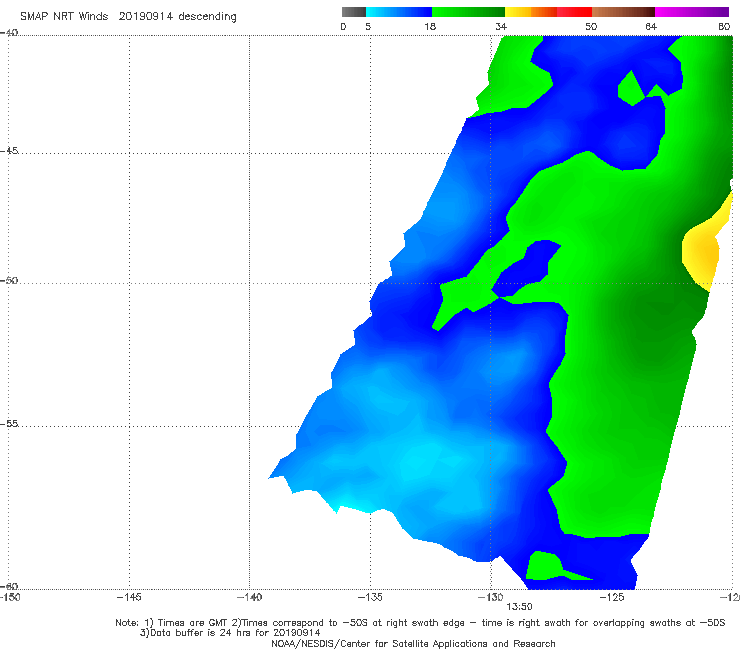
Task: Click the colorbar label '80'
Action: 724,26
